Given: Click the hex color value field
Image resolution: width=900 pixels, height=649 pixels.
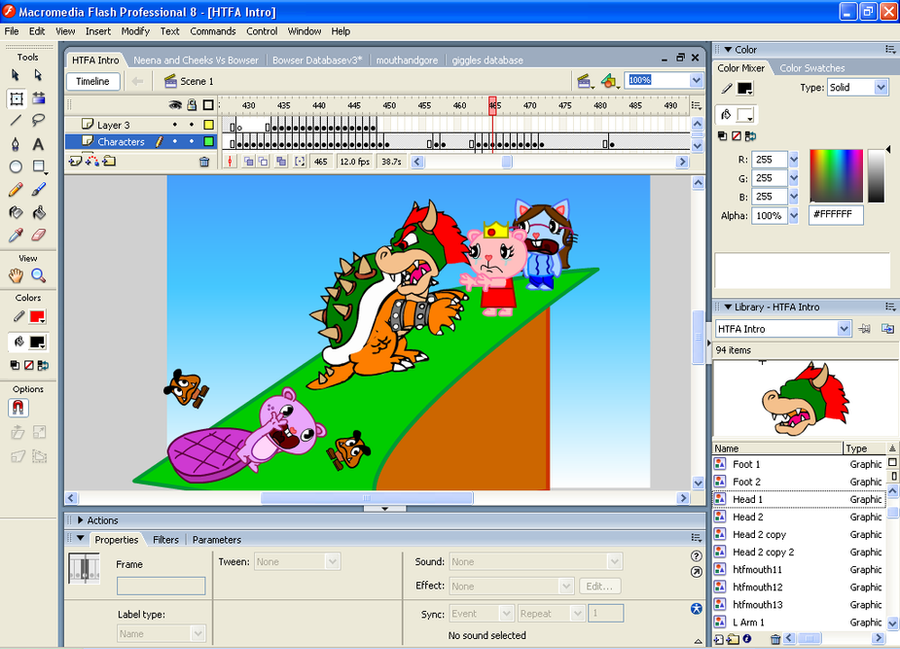Looking at the screenshot, I should [836, 215].
